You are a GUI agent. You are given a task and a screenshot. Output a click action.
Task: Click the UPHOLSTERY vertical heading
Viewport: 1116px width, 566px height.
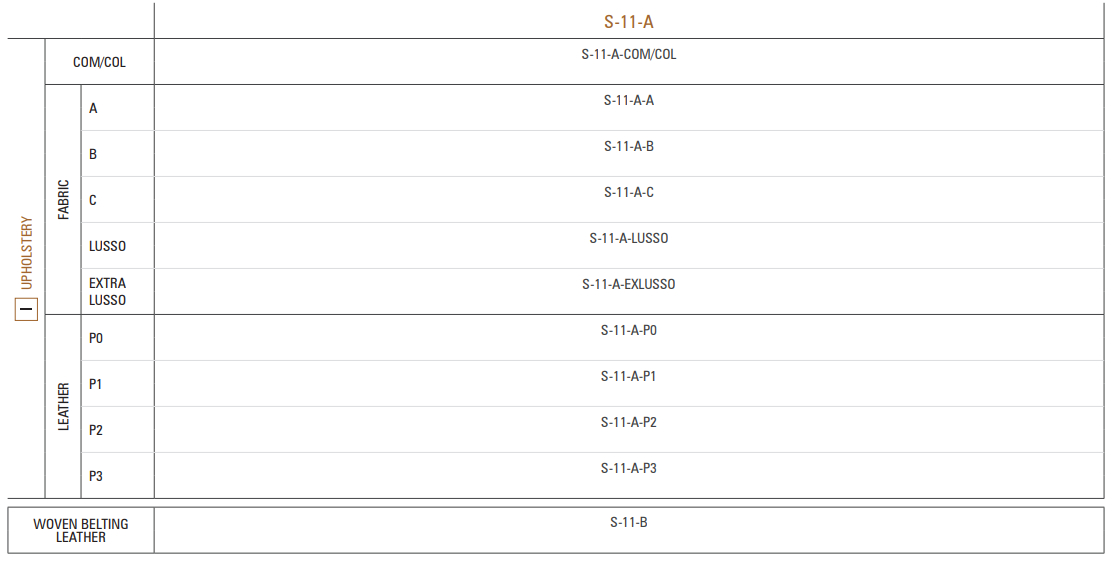pyautogui.click(x=26, y=253)
